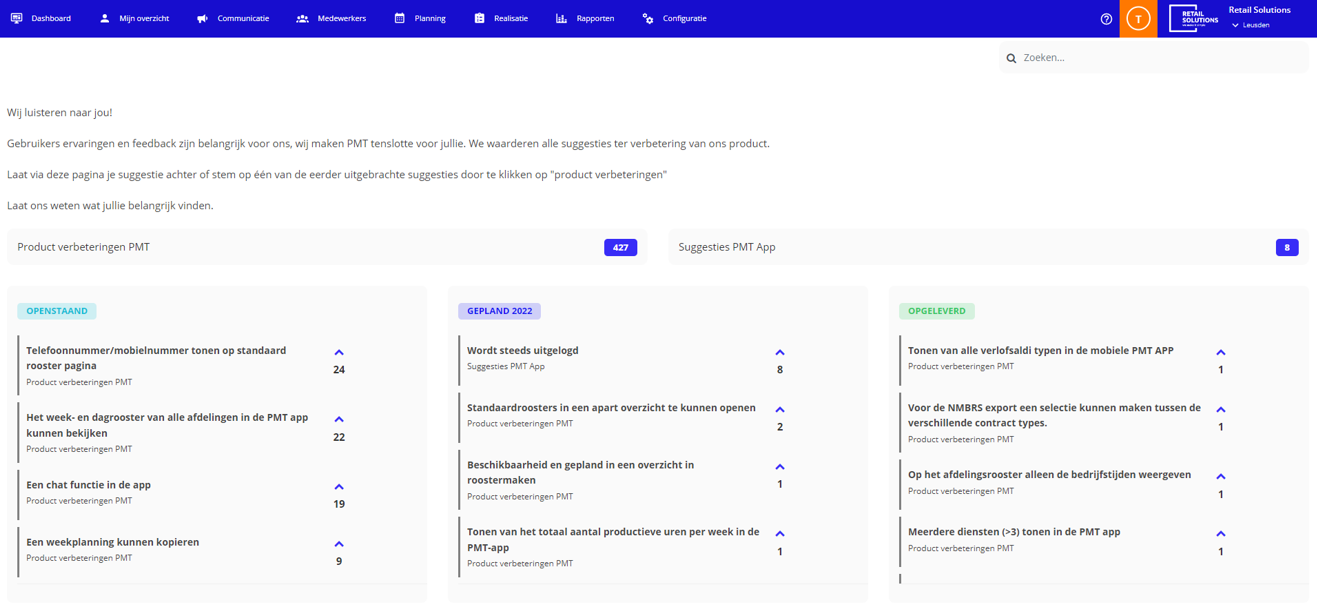1317x609 pixels.
Task: Upvote Een chat functie in de app
Action: (x=339, y=487)
